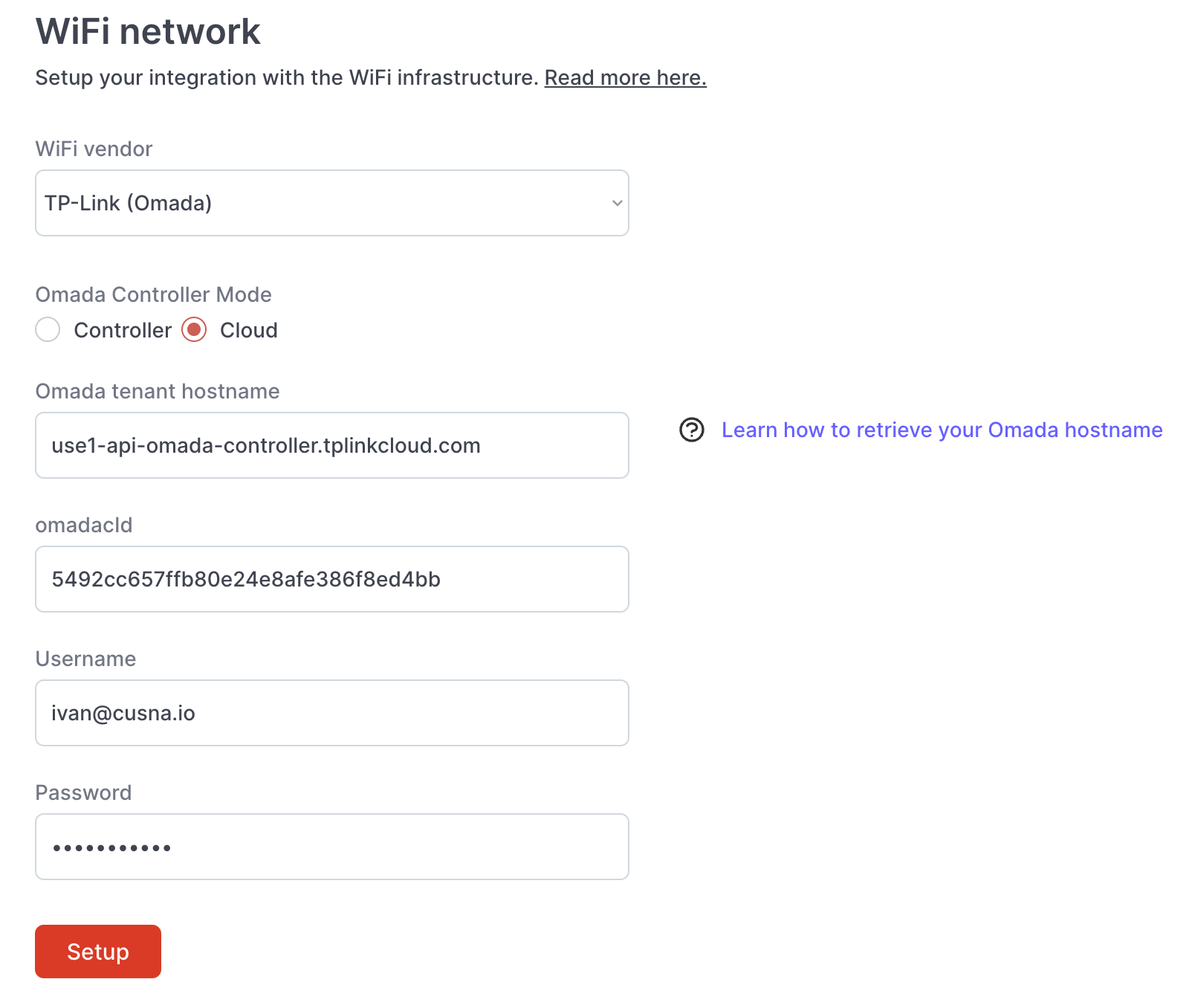The width and height of the screenshot is (1189, 1008).
Task: Focus the omadacId input field
Action: 331,579
